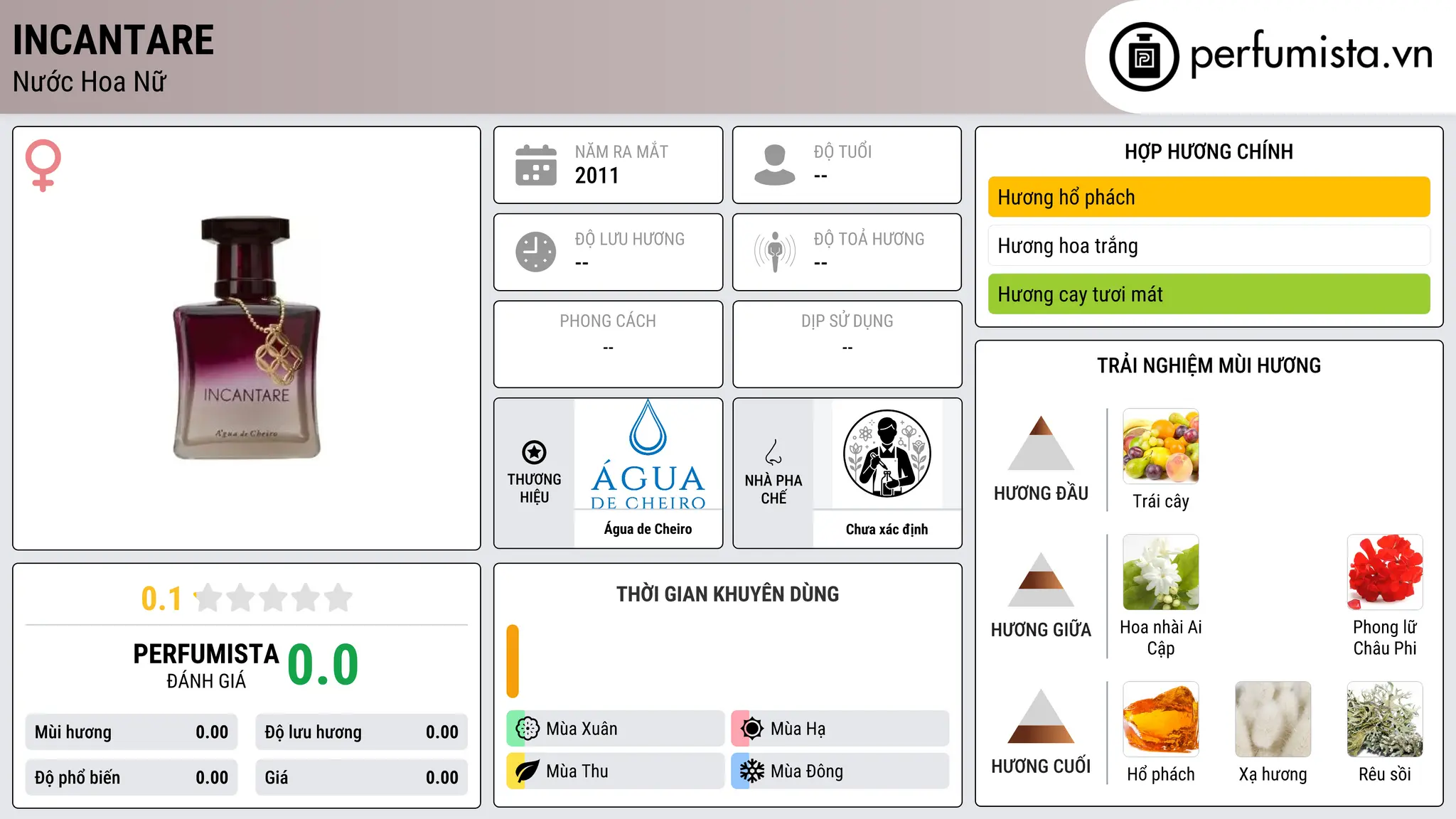The height and width of the screenshot is (819, 1456).
Task: Click the green Hương cay tươi mát accord bar
Action: [x=1209, y=294]
